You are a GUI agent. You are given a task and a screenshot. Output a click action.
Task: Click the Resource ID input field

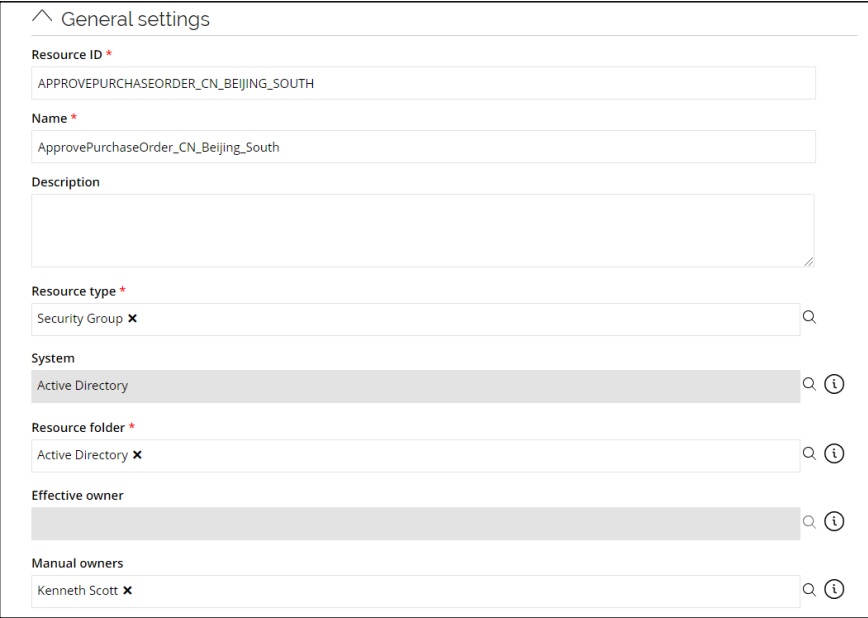(x=423, y=84)
